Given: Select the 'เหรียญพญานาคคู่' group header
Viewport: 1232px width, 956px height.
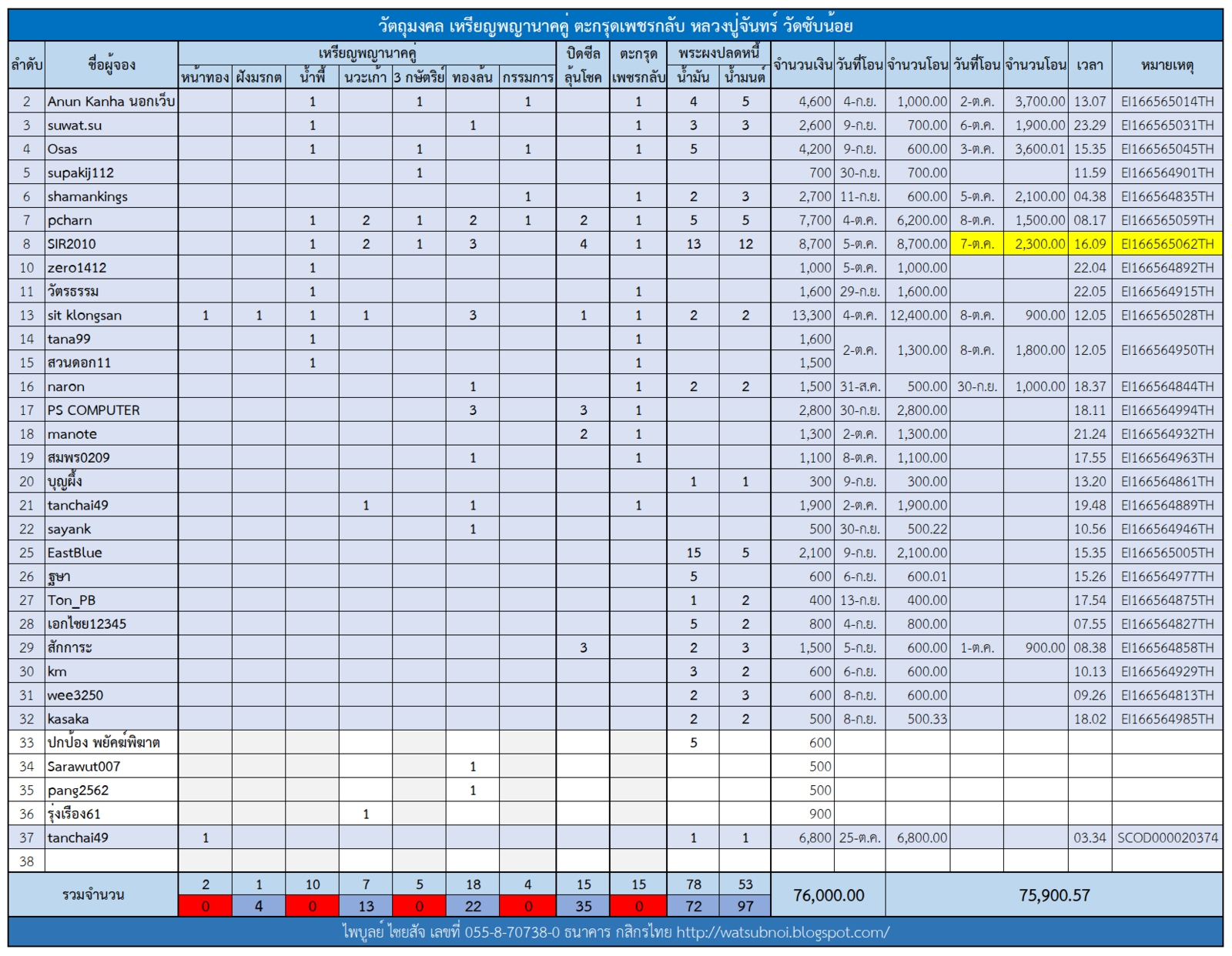Looking at the screenshot, I should 367,53.
